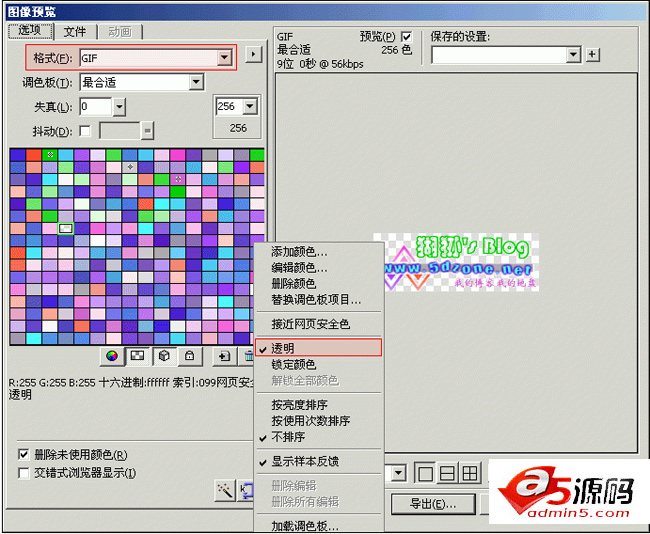Enable the 抖动(D) dither checkbox
The image size is (650, 534).
pos(85,131)
